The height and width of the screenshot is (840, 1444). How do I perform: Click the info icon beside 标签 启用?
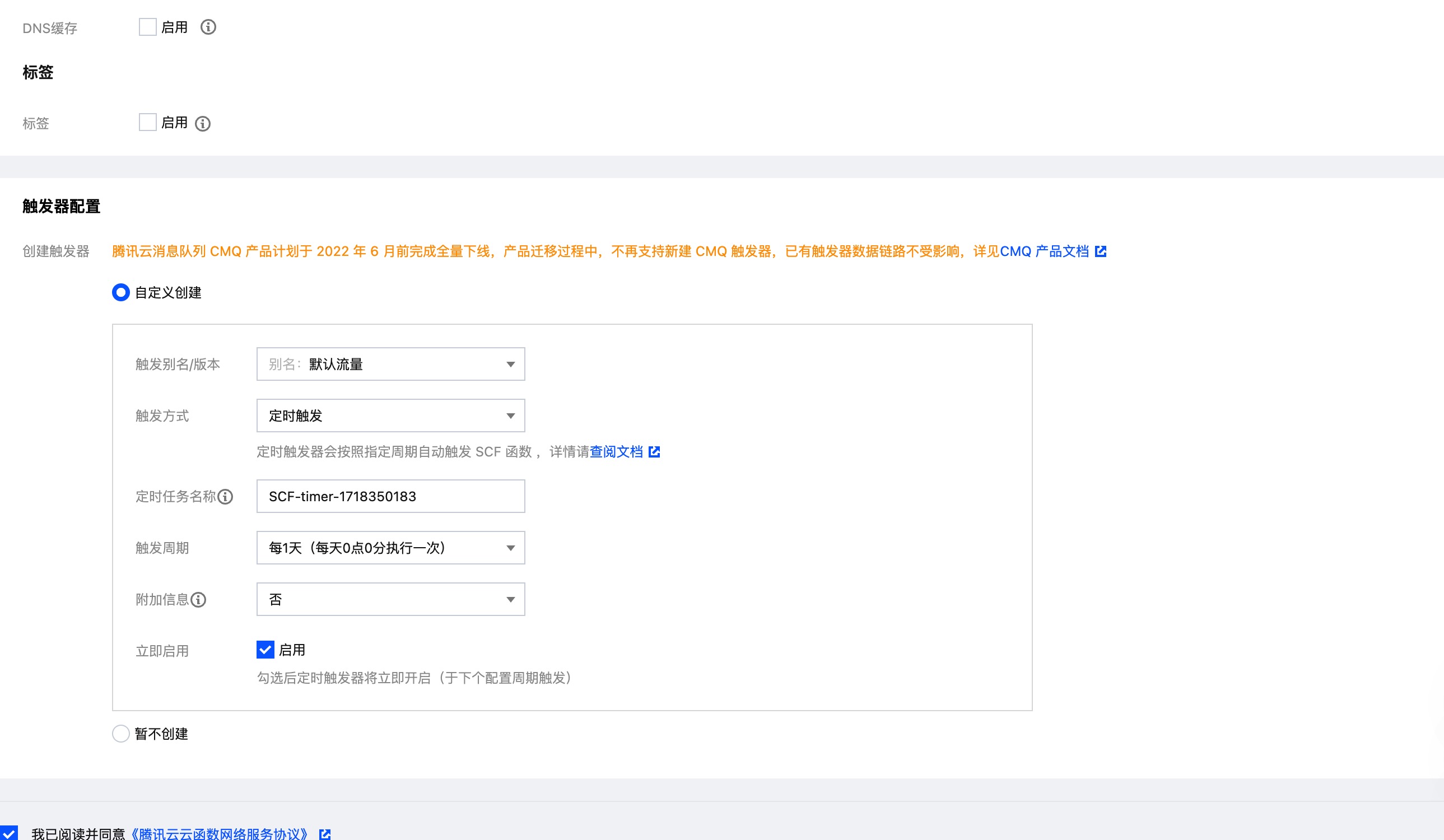click(x=203, y=124)
